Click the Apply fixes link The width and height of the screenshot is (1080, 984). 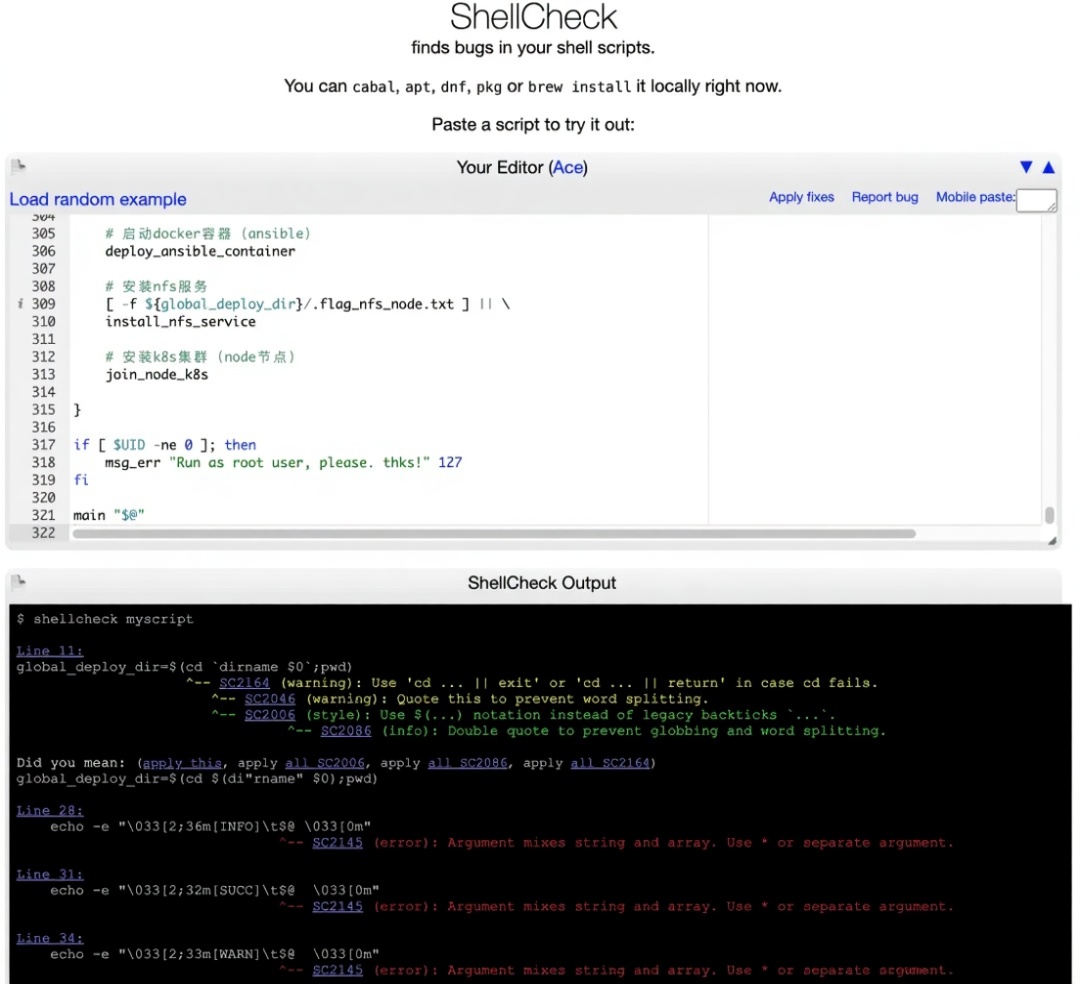[801, 197]
